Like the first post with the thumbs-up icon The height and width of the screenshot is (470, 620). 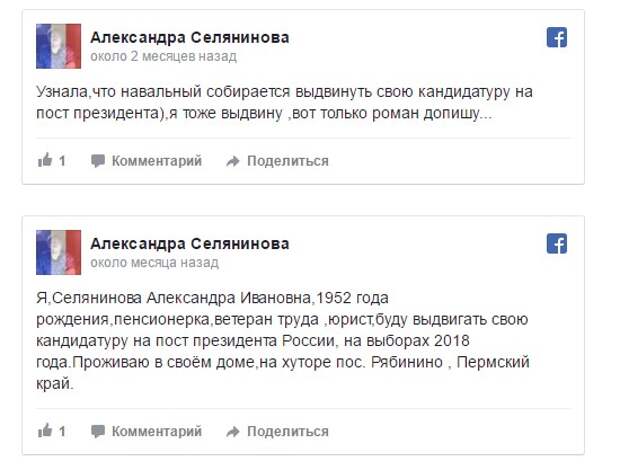[45, 160]
